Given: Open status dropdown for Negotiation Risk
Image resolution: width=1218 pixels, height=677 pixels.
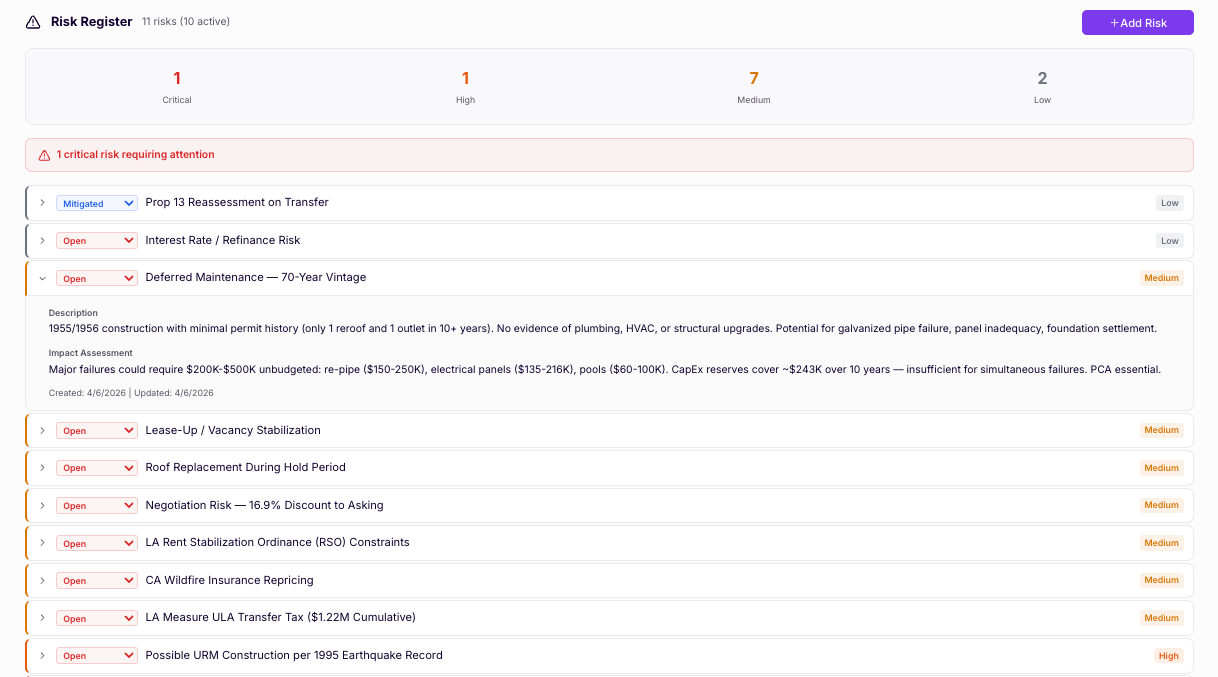Looking at the screenshot, I should coord(96,505).
